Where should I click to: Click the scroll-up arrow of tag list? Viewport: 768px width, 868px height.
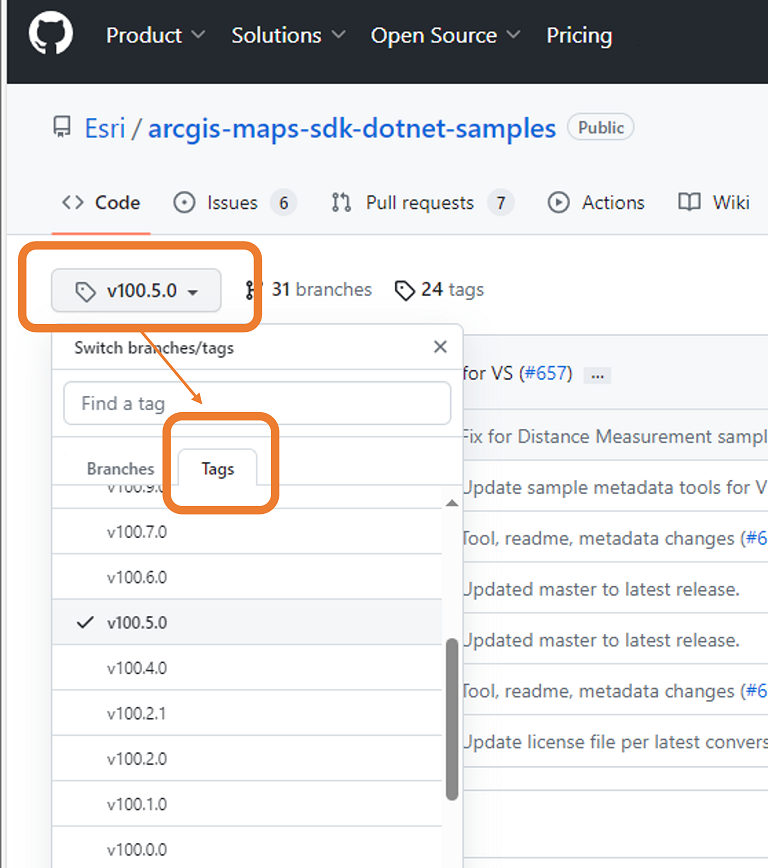coord(452,503)
